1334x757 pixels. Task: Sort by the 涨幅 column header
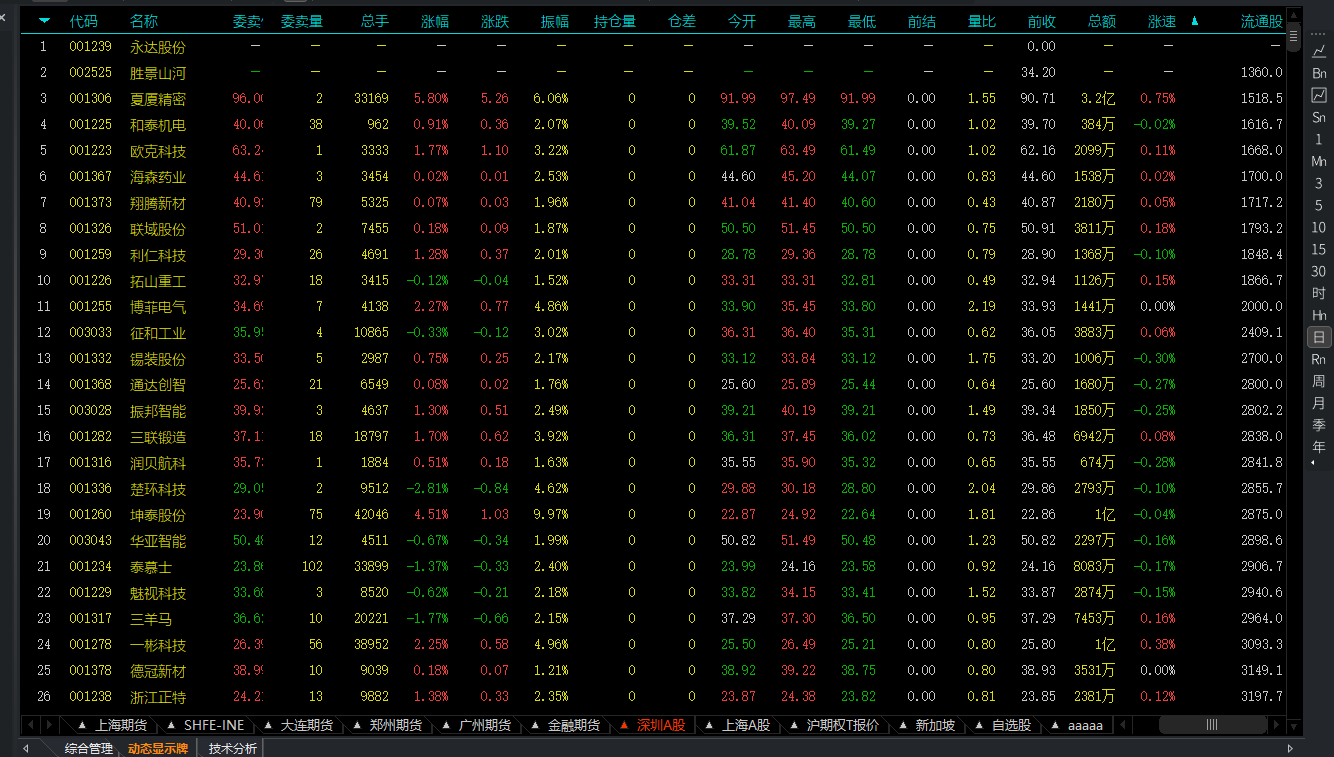tap(434, 21)
